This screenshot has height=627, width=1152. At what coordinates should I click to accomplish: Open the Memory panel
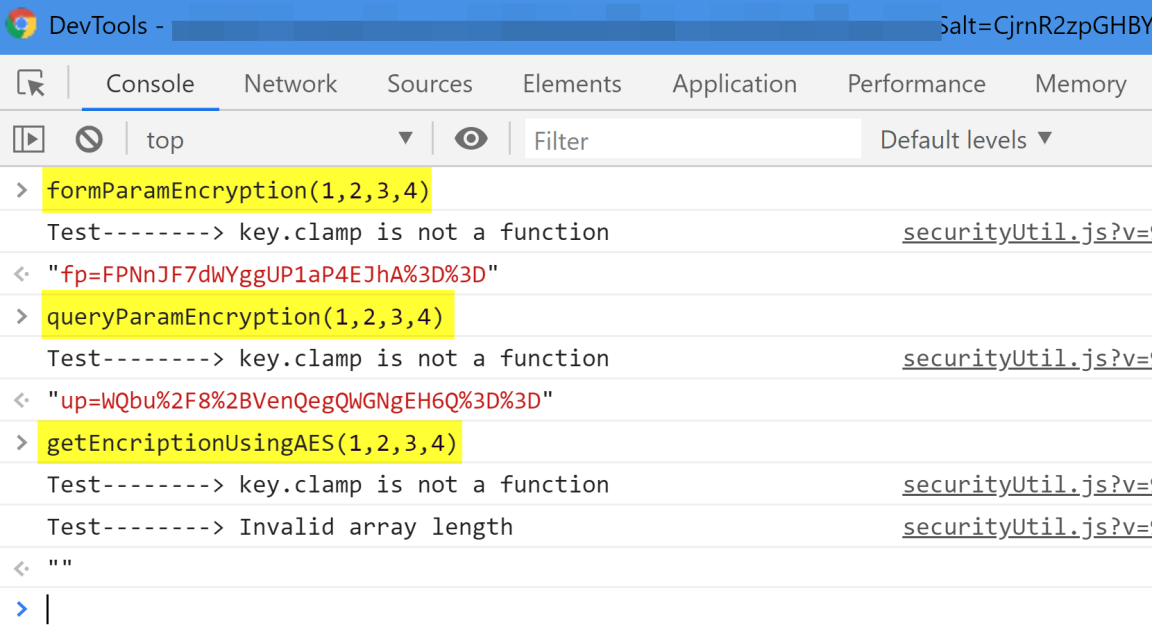tap(1079, 84)
